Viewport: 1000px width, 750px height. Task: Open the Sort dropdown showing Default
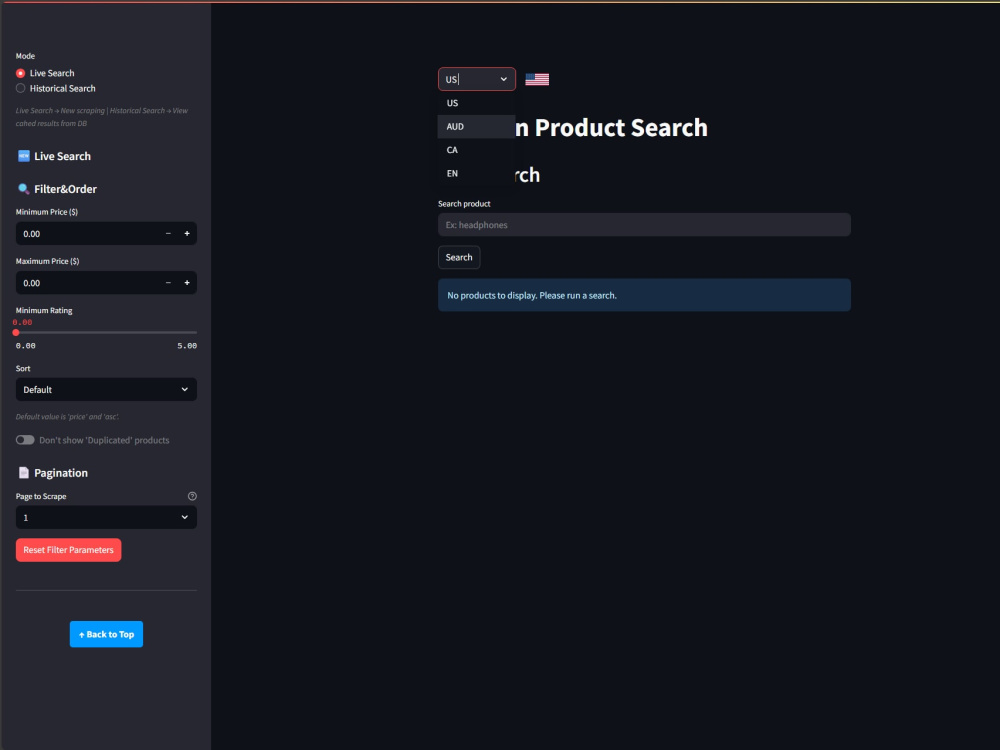(x=107, y=390)
